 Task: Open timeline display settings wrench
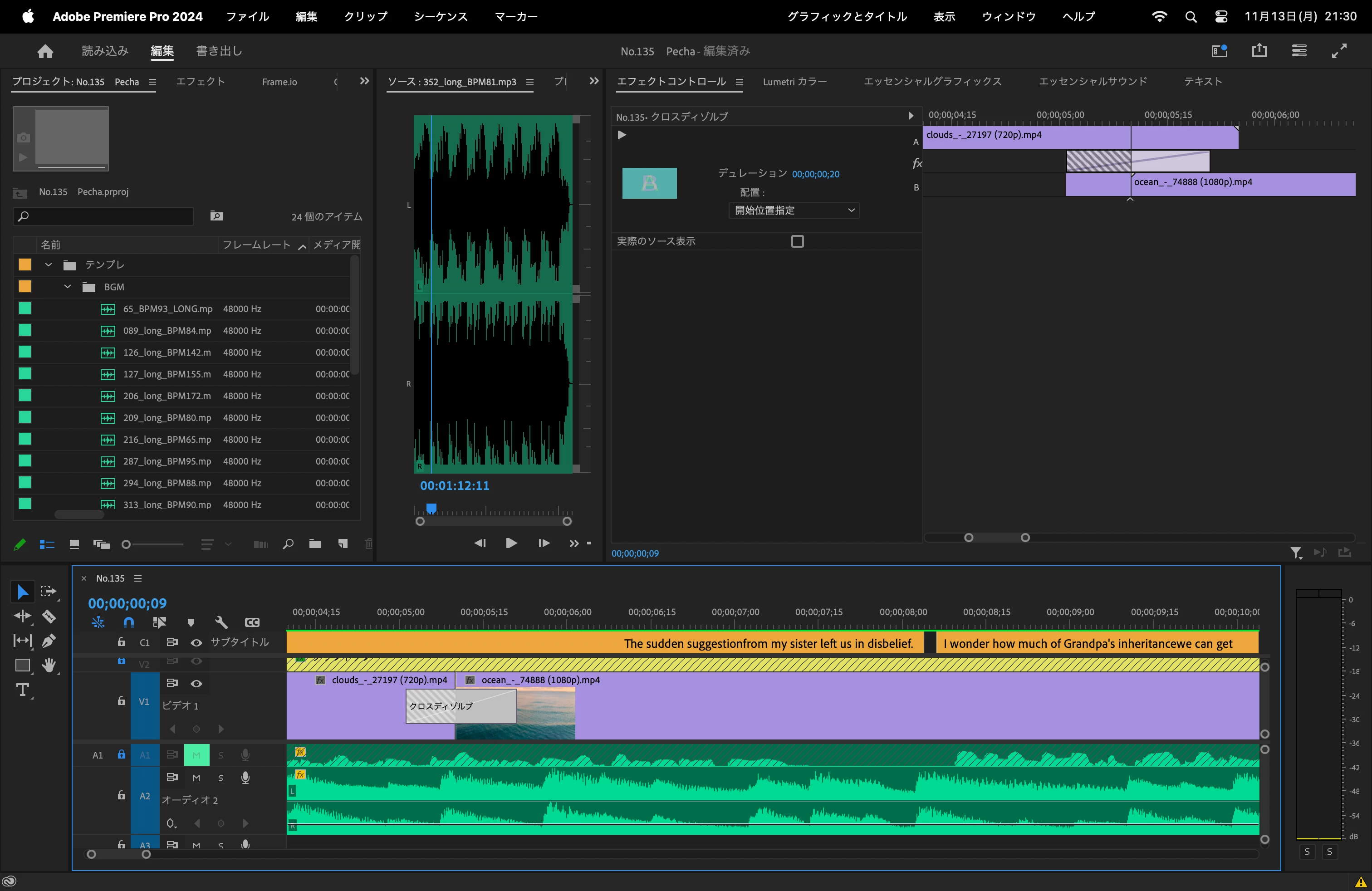[x=221, y=622]
